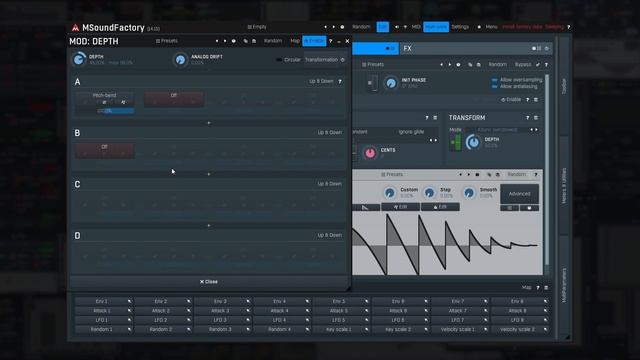640x360 pixels.
Task: Click the arrow icon next to Attack 4
Action: pyautogui.click(x=307, y=311)
